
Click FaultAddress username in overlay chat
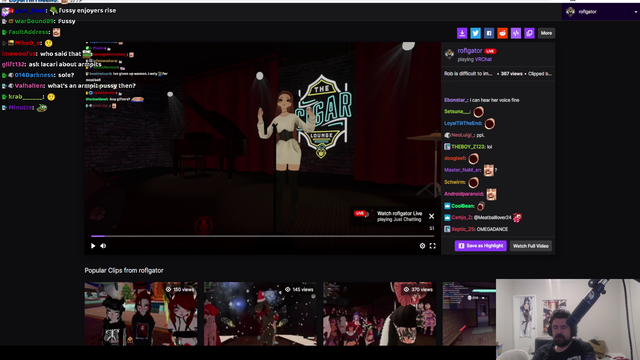click(29, 32)
